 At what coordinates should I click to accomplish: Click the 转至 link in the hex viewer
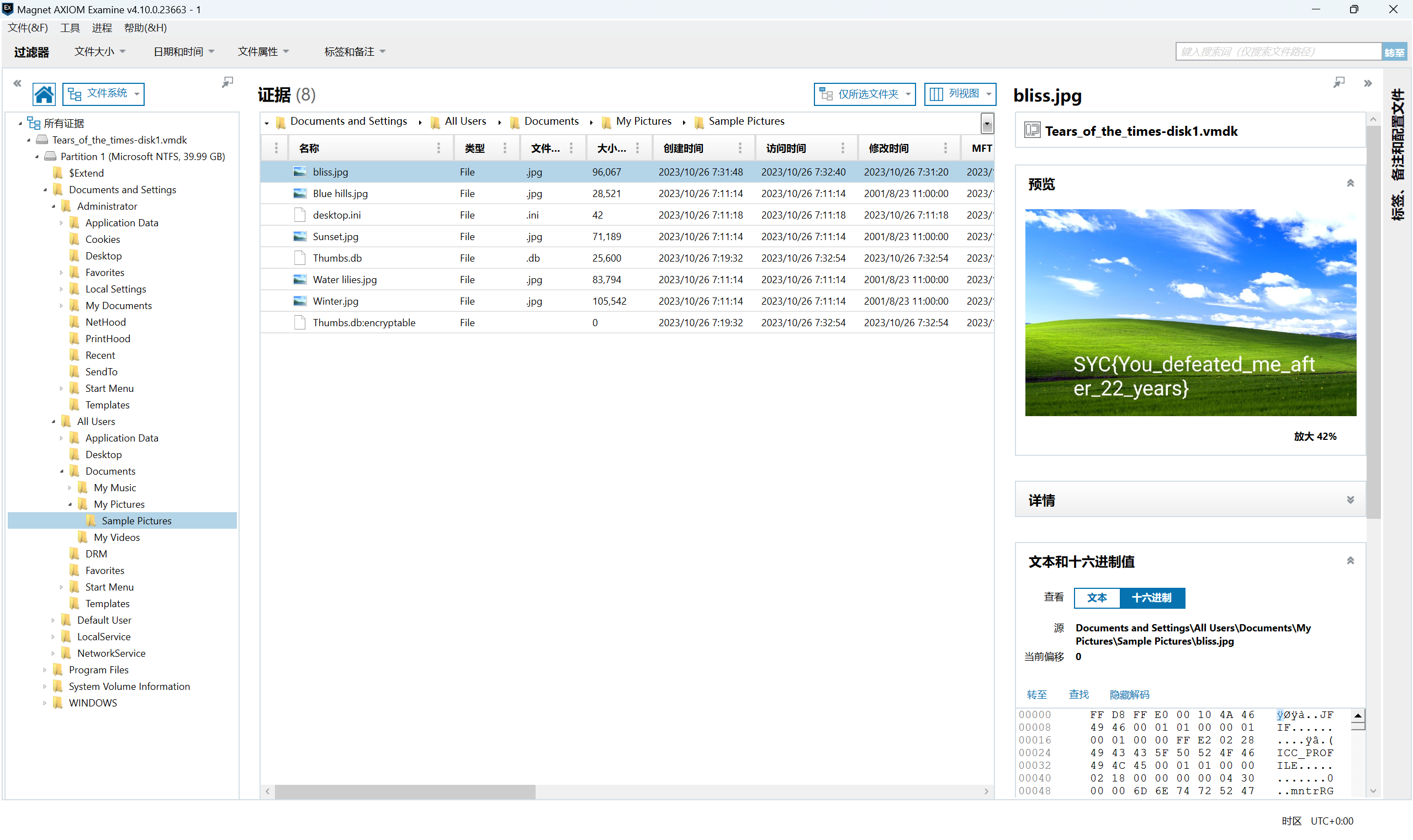click(1036, 694)
